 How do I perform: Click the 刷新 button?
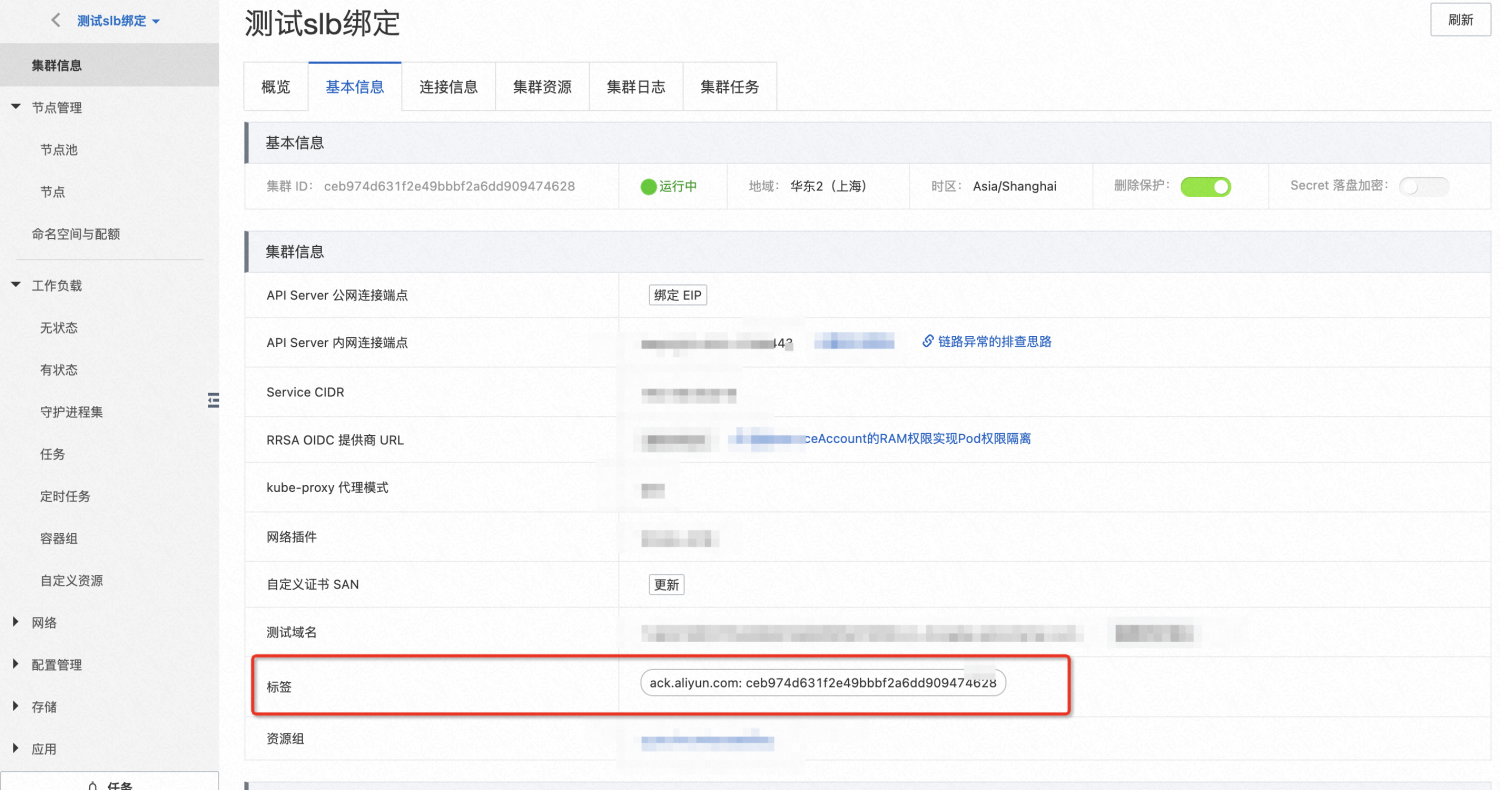(x=1461, y=20)
